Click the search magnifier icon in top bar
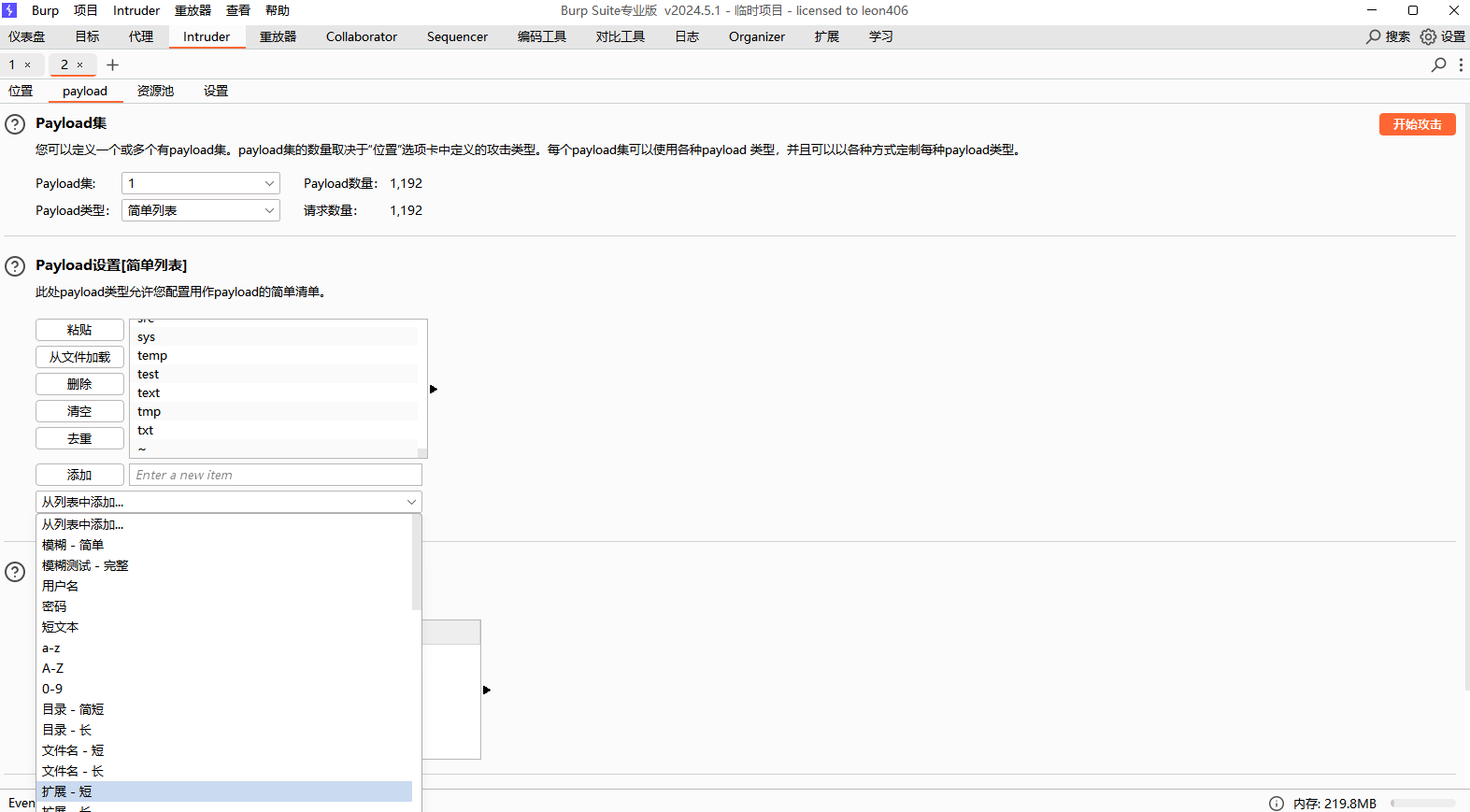Screen dimensions: 1470x812 click(1374, 36)
